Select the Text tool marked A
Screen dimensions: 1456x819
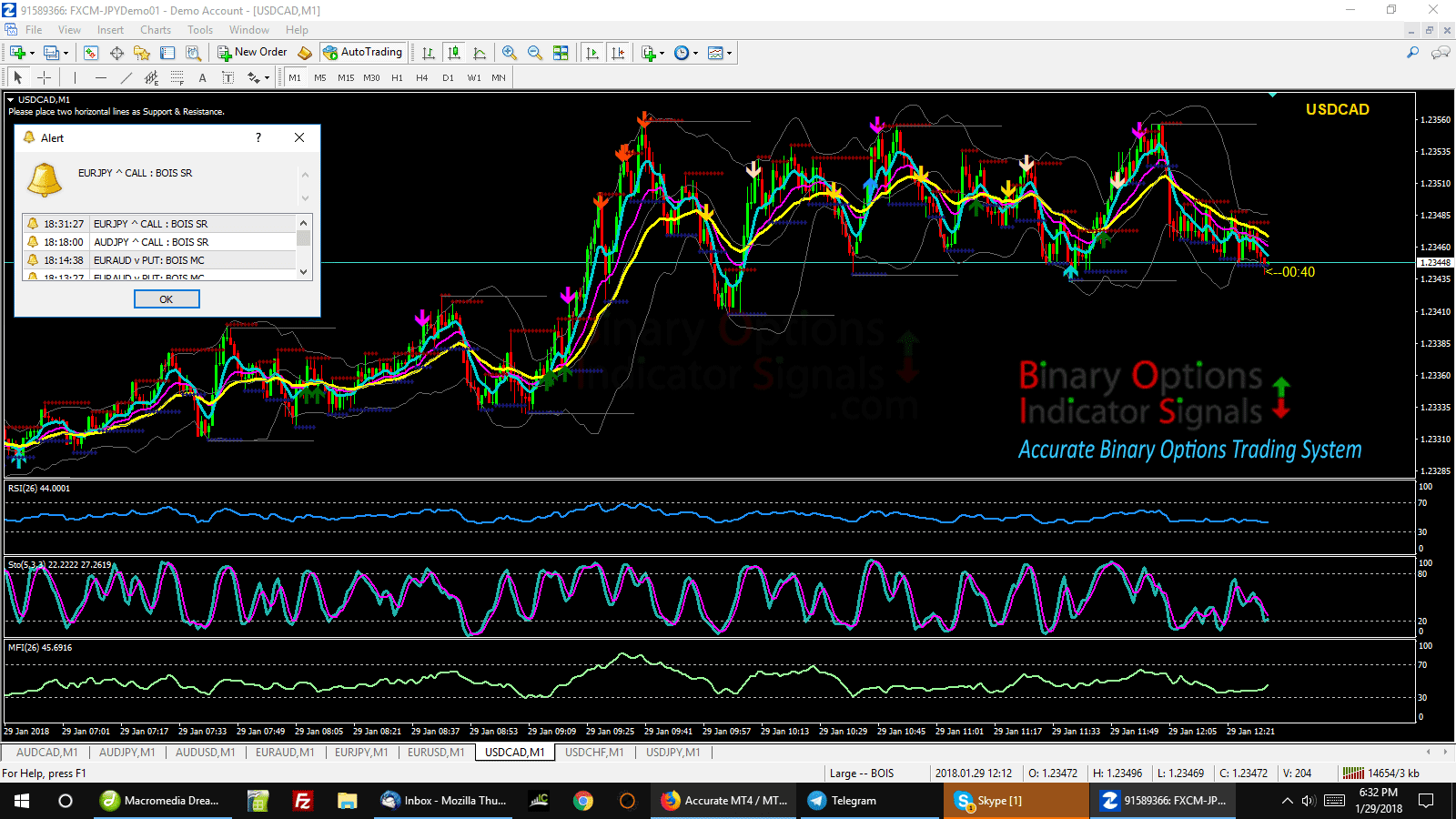[202, 77]
